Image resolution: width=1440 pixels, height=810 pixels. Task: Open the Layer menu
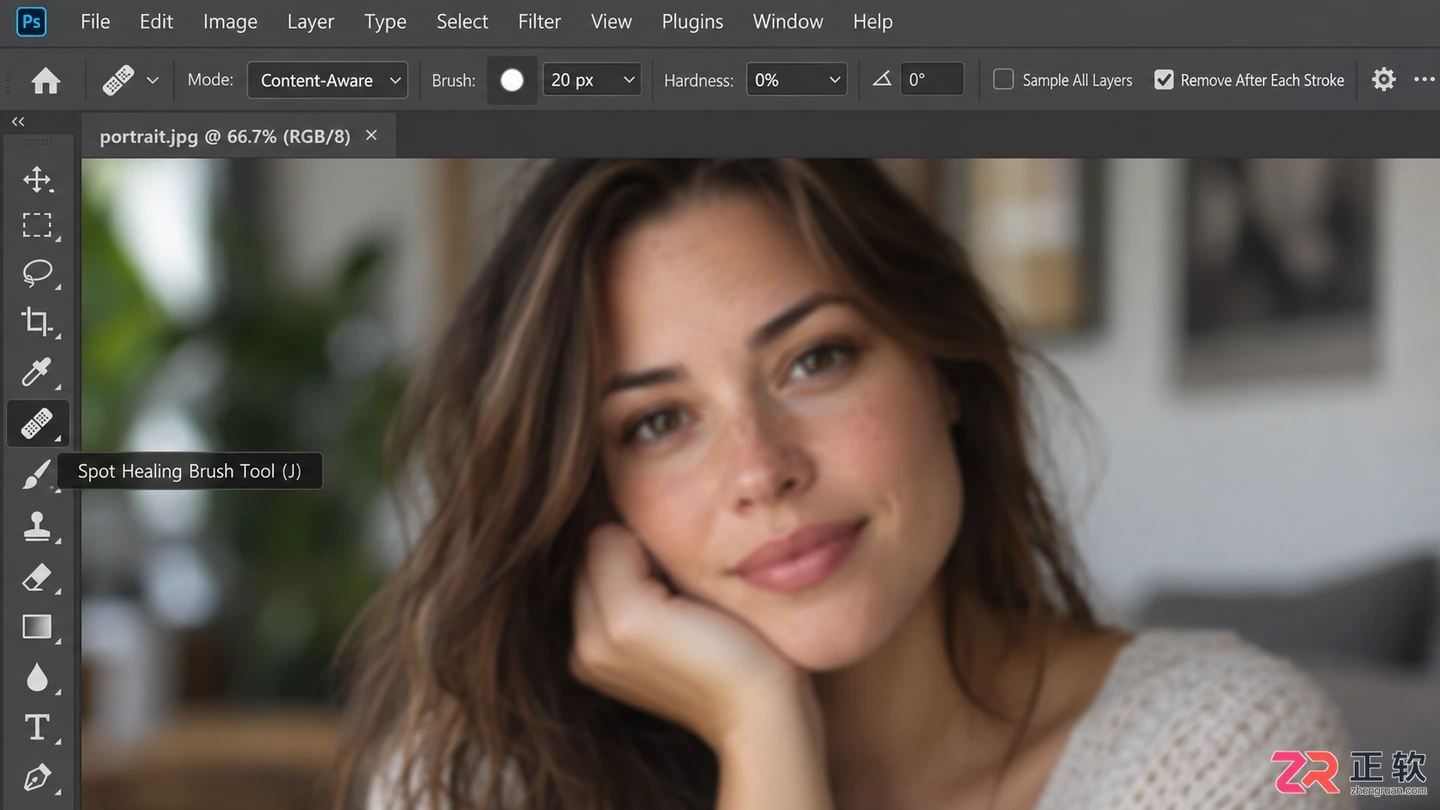tap(310, 21)
